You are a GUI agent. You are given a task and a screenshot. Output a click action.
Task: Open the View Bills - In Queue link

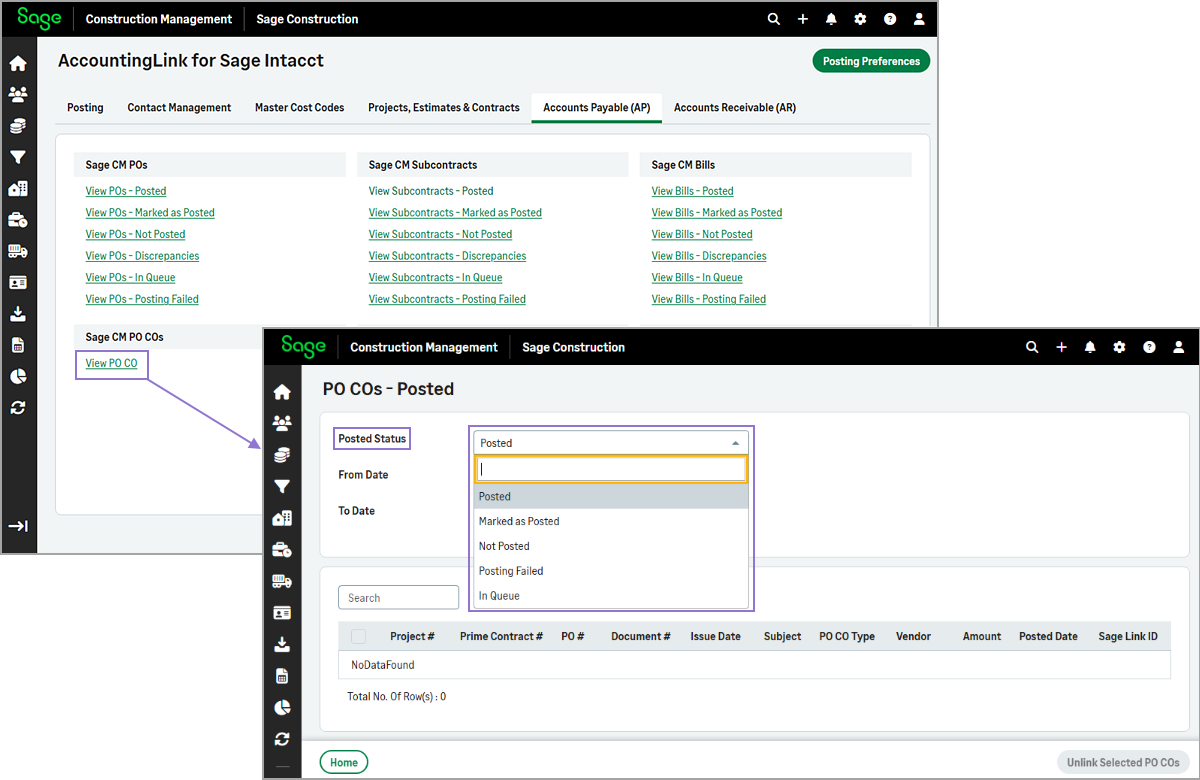(x=697, y=278)
